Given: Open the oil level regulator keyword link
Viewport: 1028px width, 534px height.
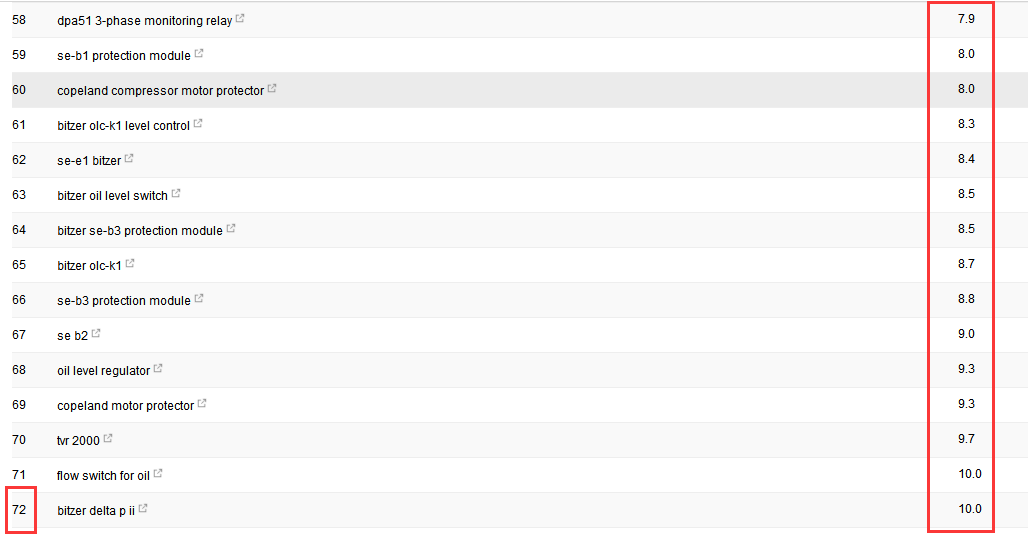Looking at the screenshot, I should coord(103,370).
